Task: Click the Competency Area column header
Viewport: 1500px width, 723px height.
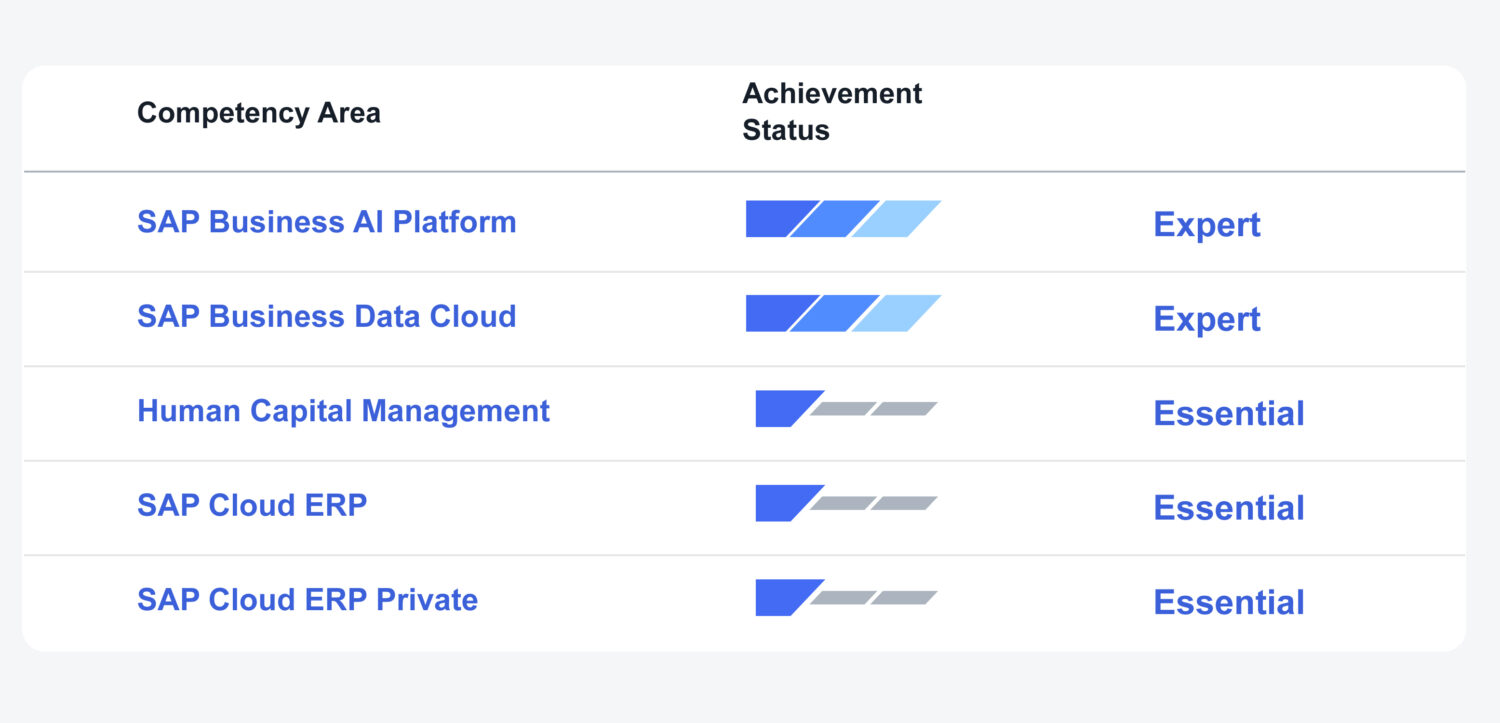Action: 259,113
